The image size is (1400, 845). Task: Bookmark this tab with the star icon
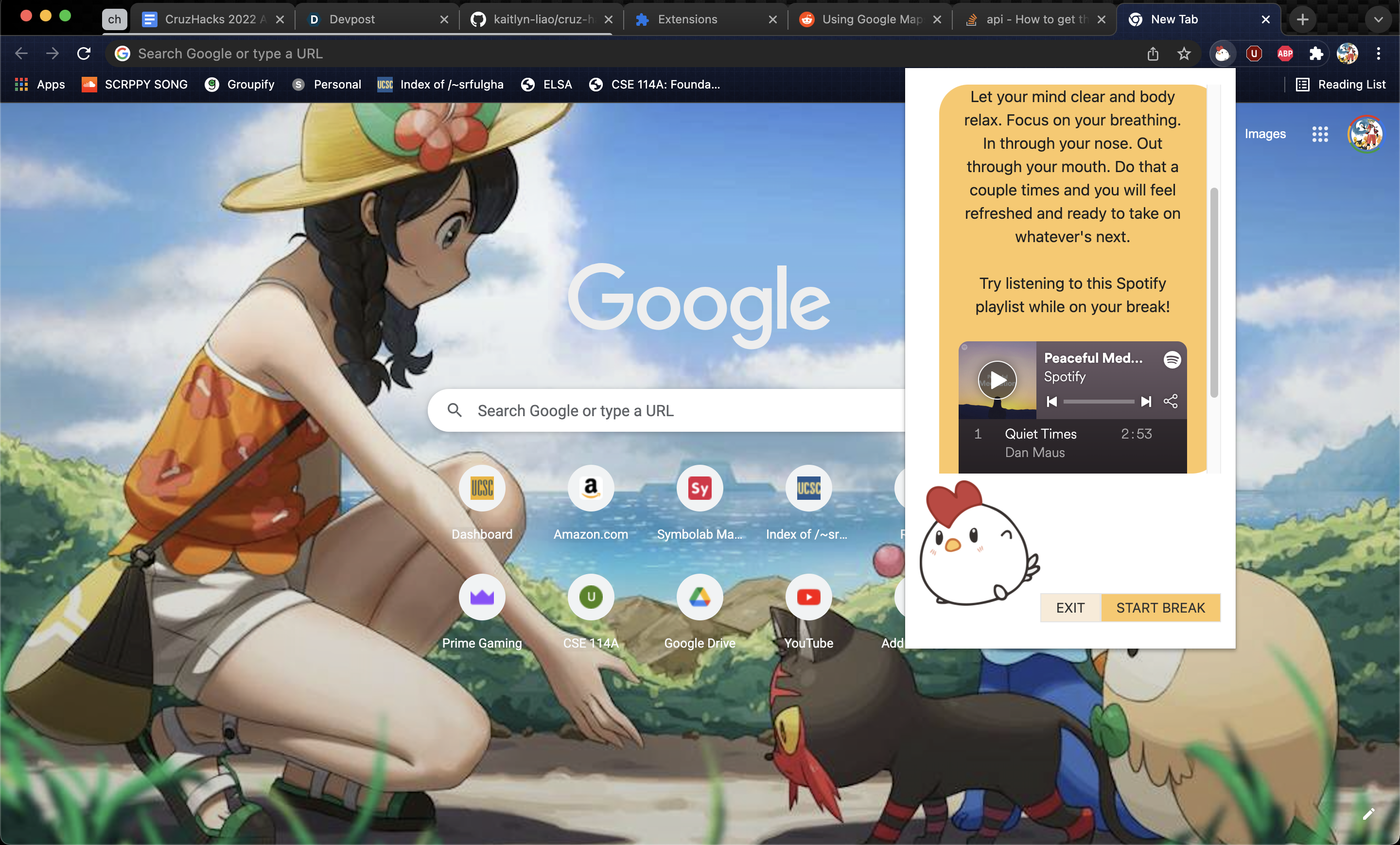1184,54
